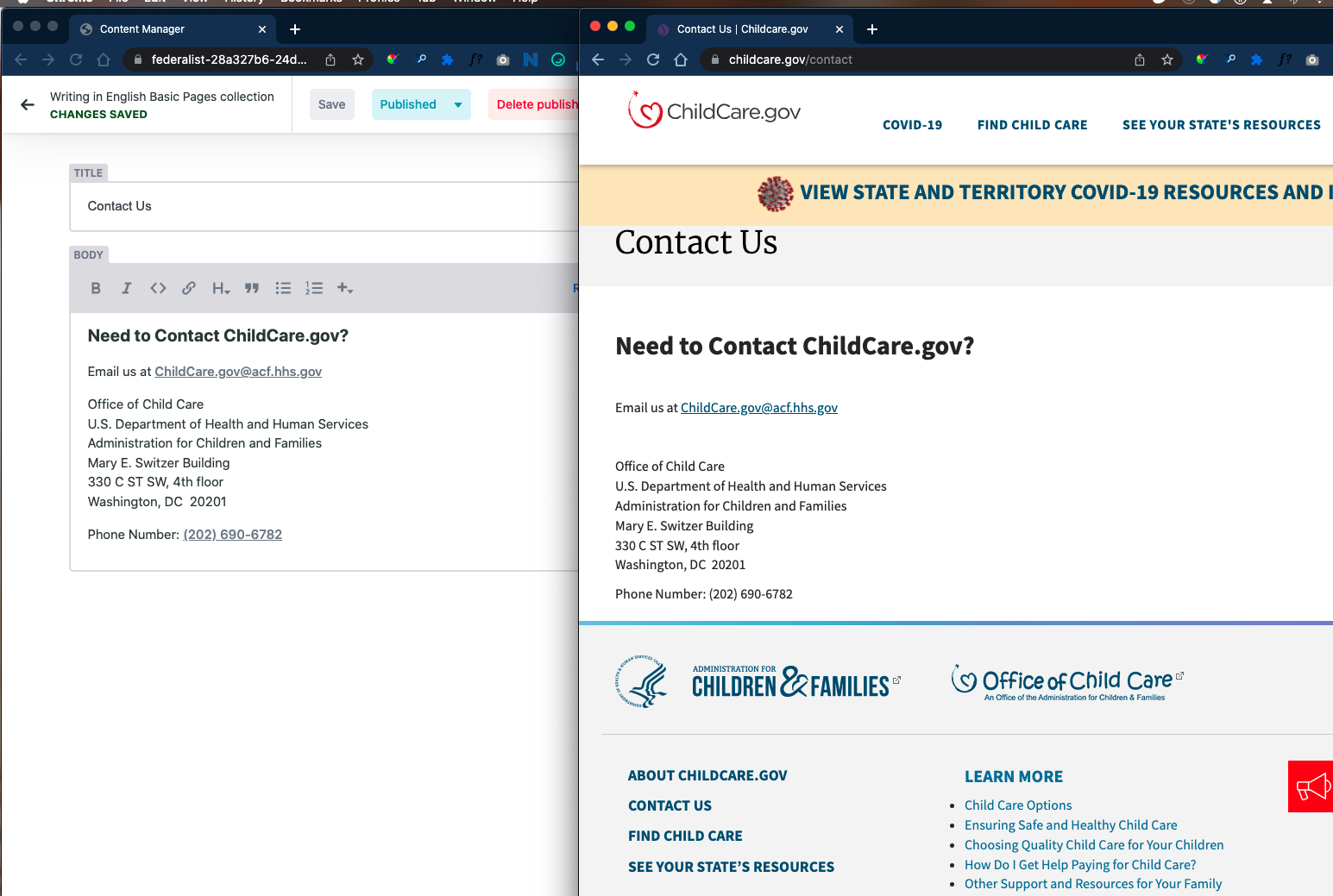Click the ChildCare.gov logo
The width and height of the screenshot is (1333, 896).
point(714,110)
